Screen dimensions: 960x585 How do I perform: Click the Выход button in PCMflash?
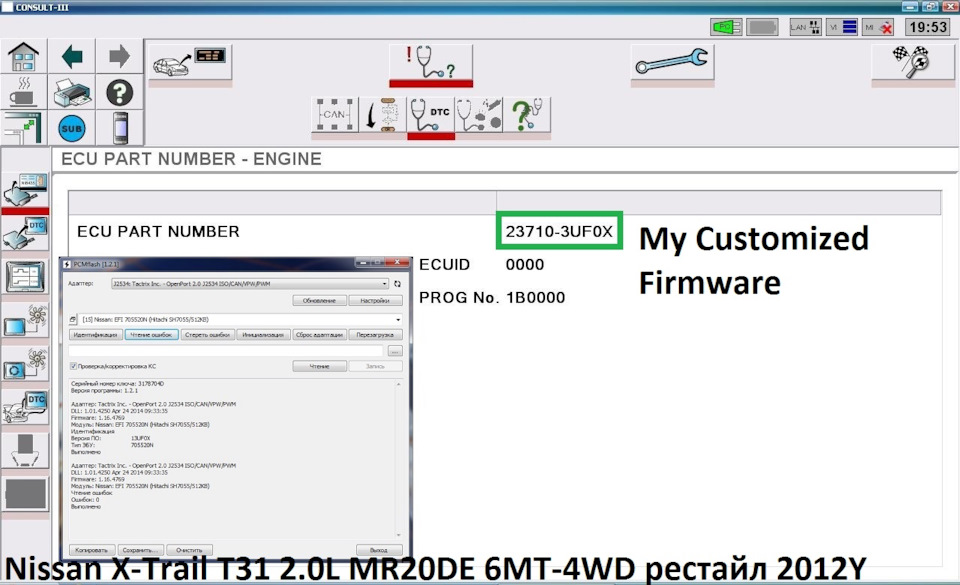click(379, 550)
